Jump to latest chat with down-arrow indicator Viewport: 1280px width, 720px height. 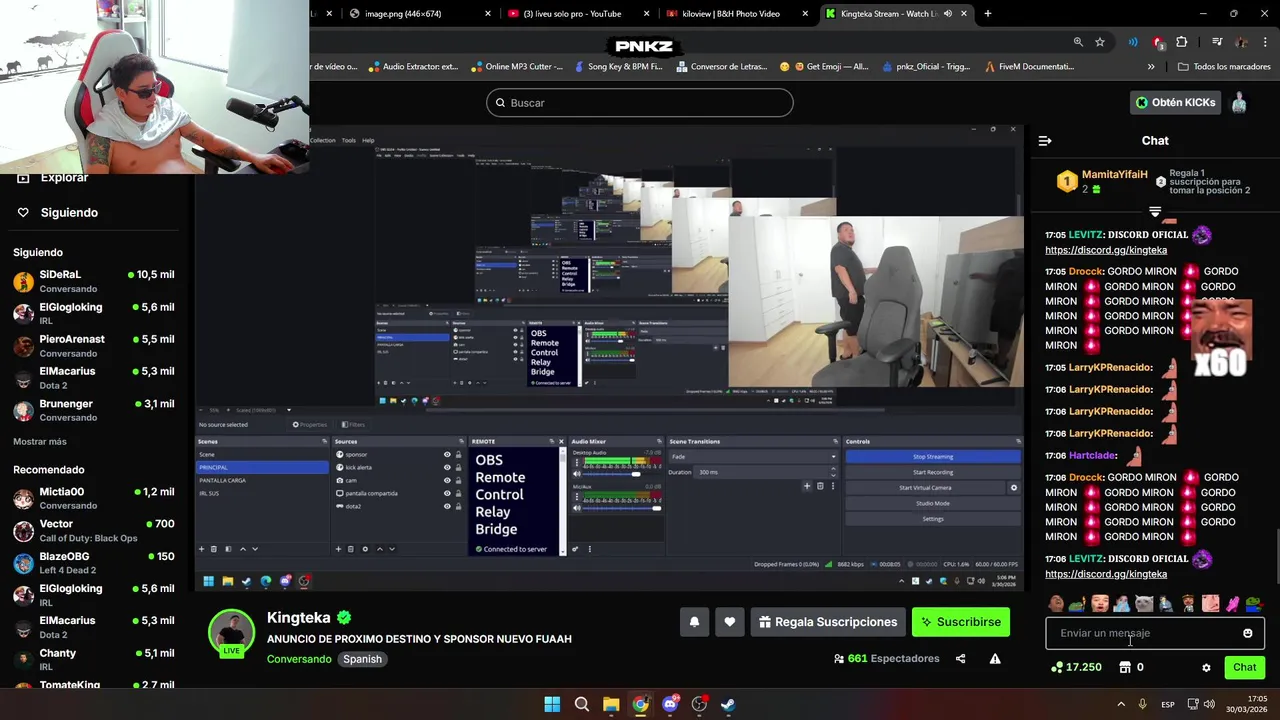coord(1155,212)
